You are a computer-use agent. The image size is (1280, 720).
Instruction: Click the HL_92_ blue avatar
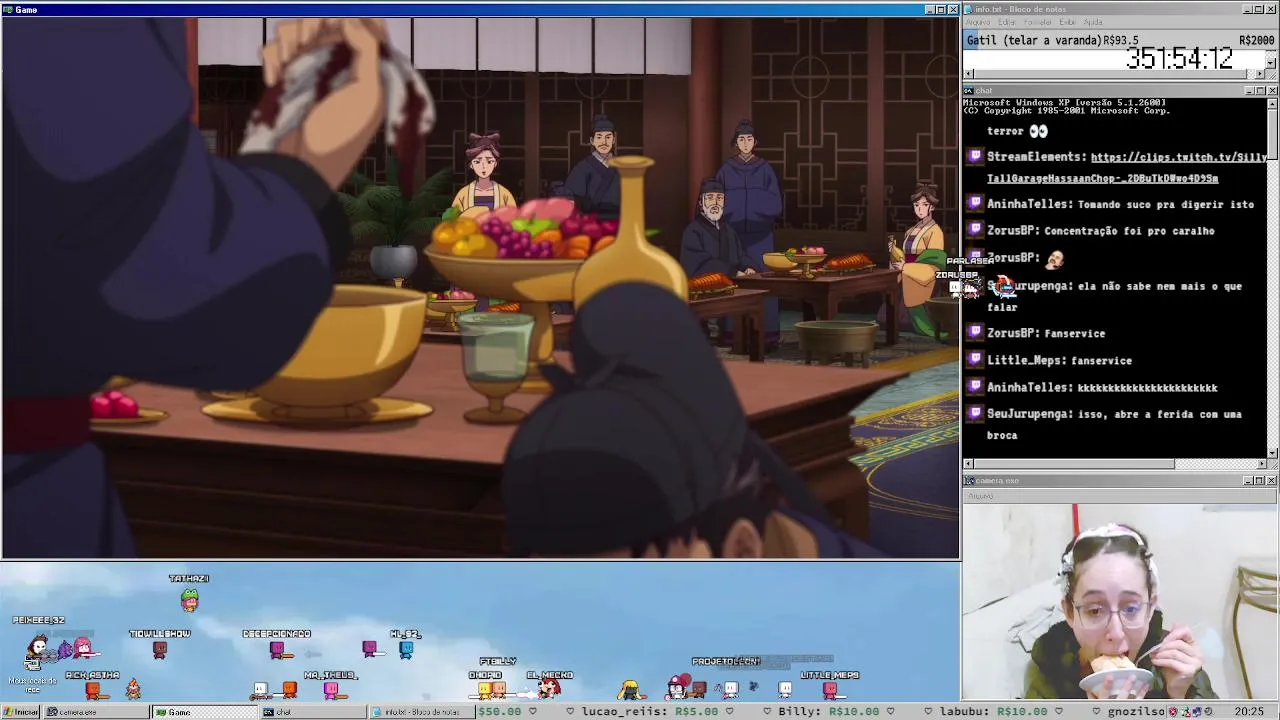(x=406, y=650)
